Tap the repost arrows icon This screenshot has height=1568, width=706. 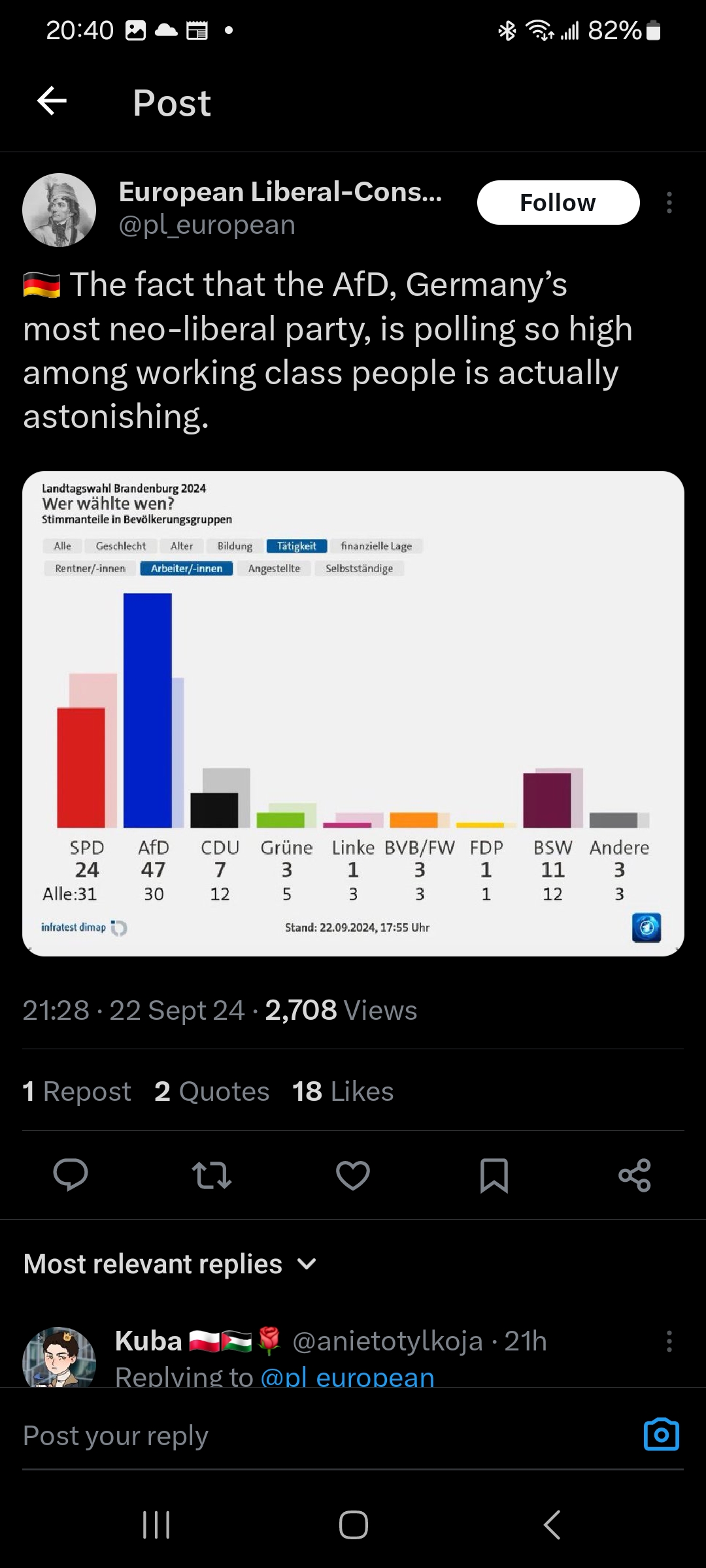pos(212,1175)
